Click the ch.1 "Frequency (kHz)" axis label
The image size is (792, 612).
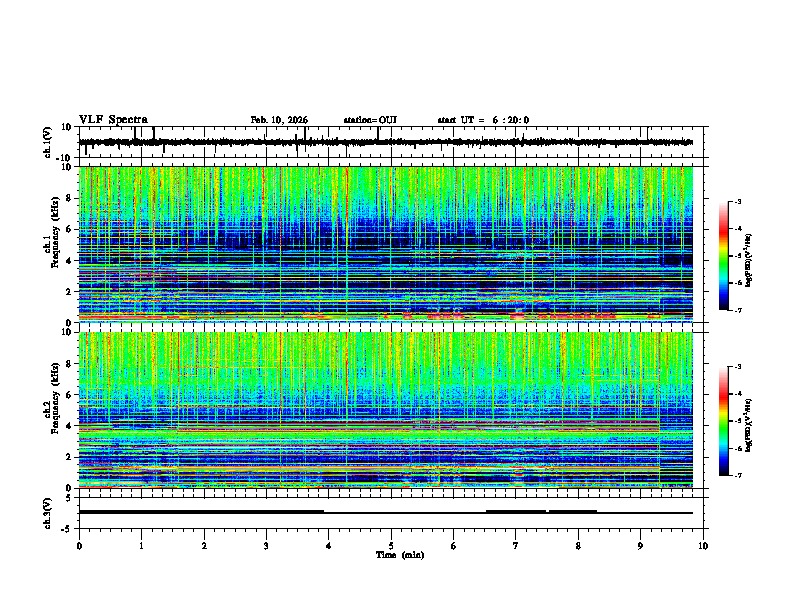click(x=55, y=232)
